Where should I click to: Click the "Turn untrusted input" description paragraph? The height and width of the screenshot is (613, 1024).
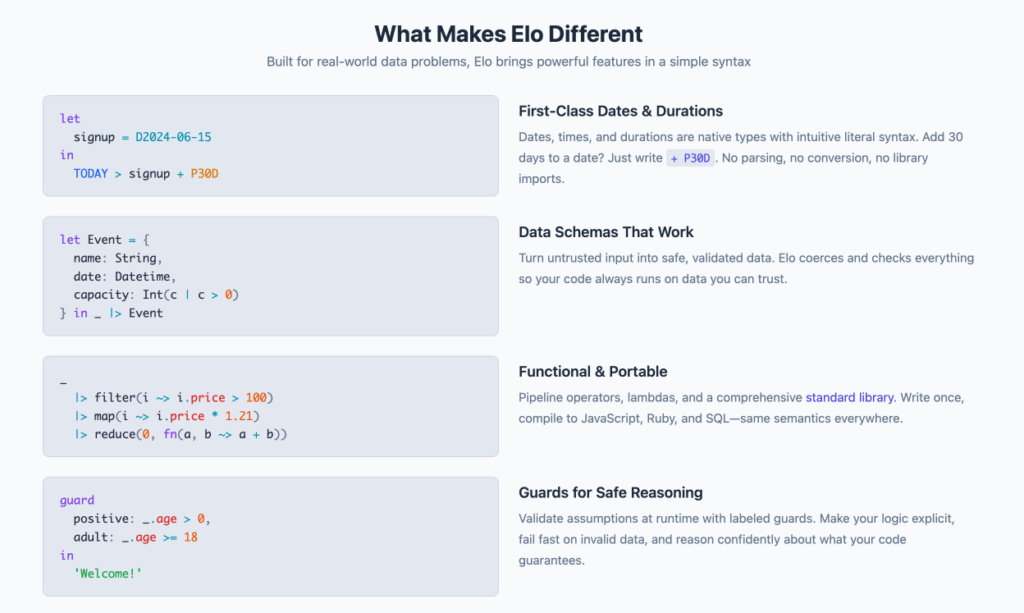point(745,268)
